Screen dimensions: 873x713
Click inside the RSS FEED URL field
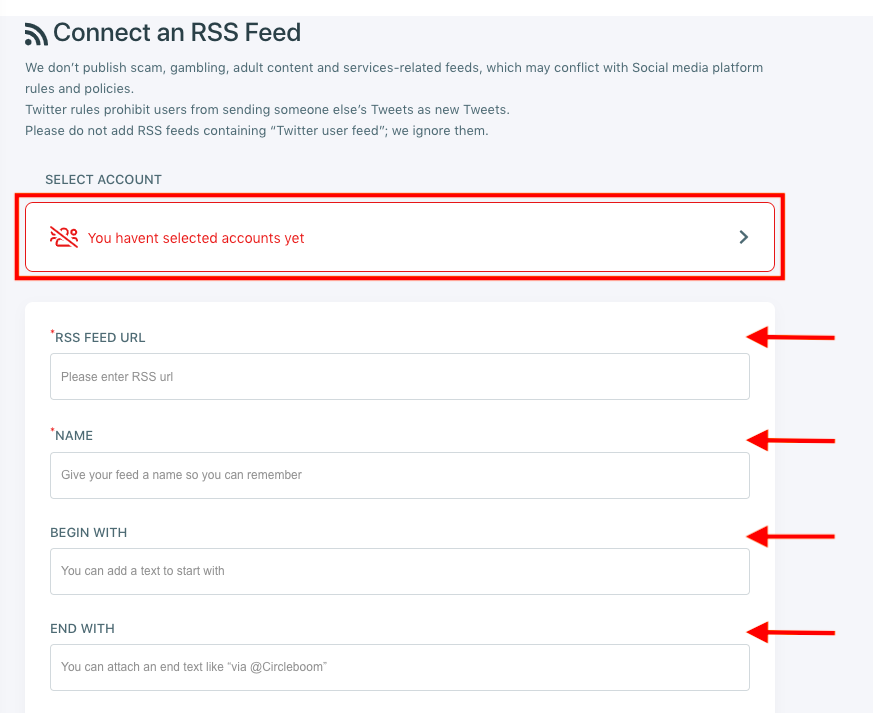[x=399, y=376]
